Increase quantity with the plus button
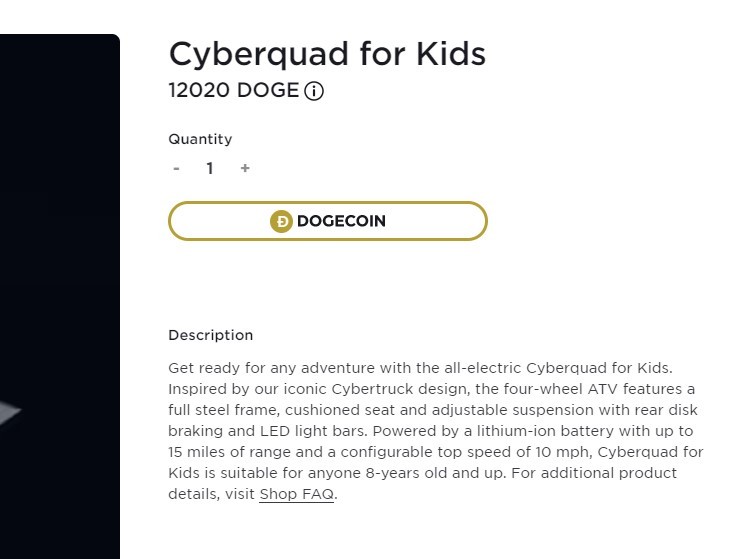The width and height of the screenshot is (749, 559). pyautogui.click(x=245, y=168)
